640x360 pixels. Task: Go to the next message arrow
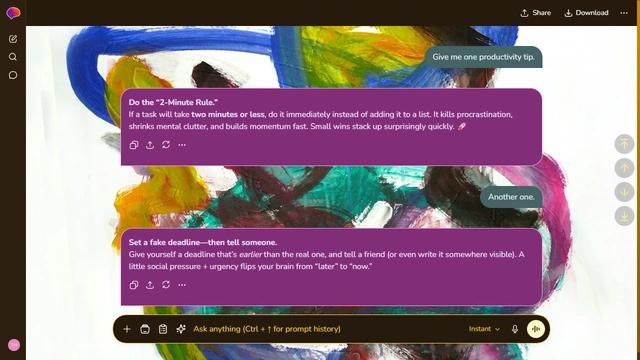[624, 192]
